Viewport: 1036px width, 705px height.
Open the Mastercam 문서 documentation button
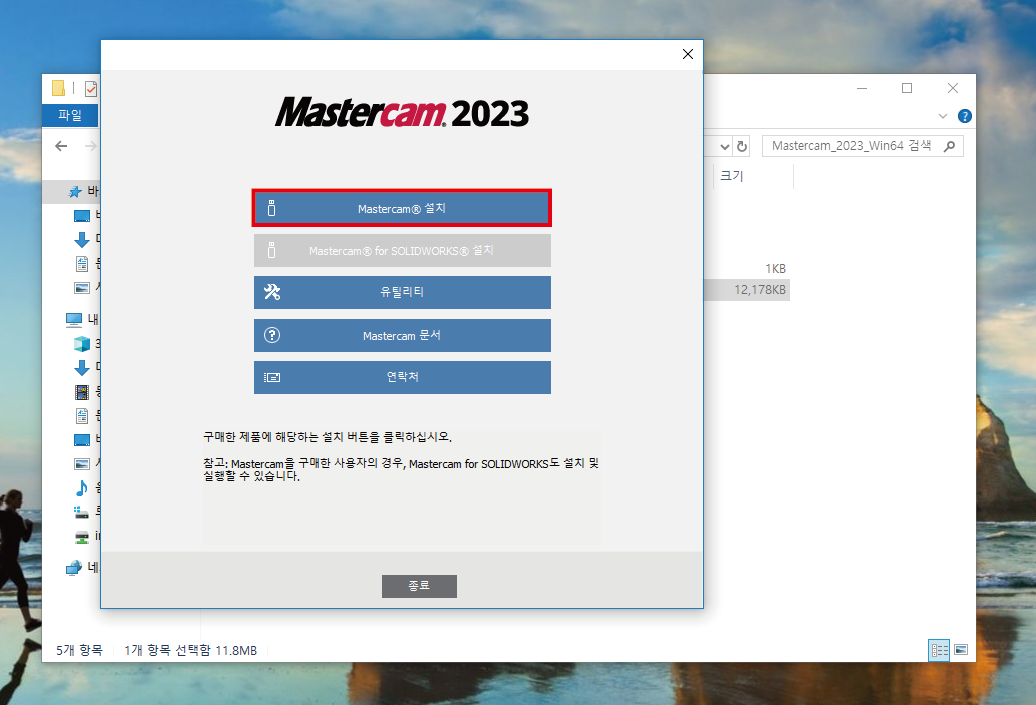[x=402, y=336]
